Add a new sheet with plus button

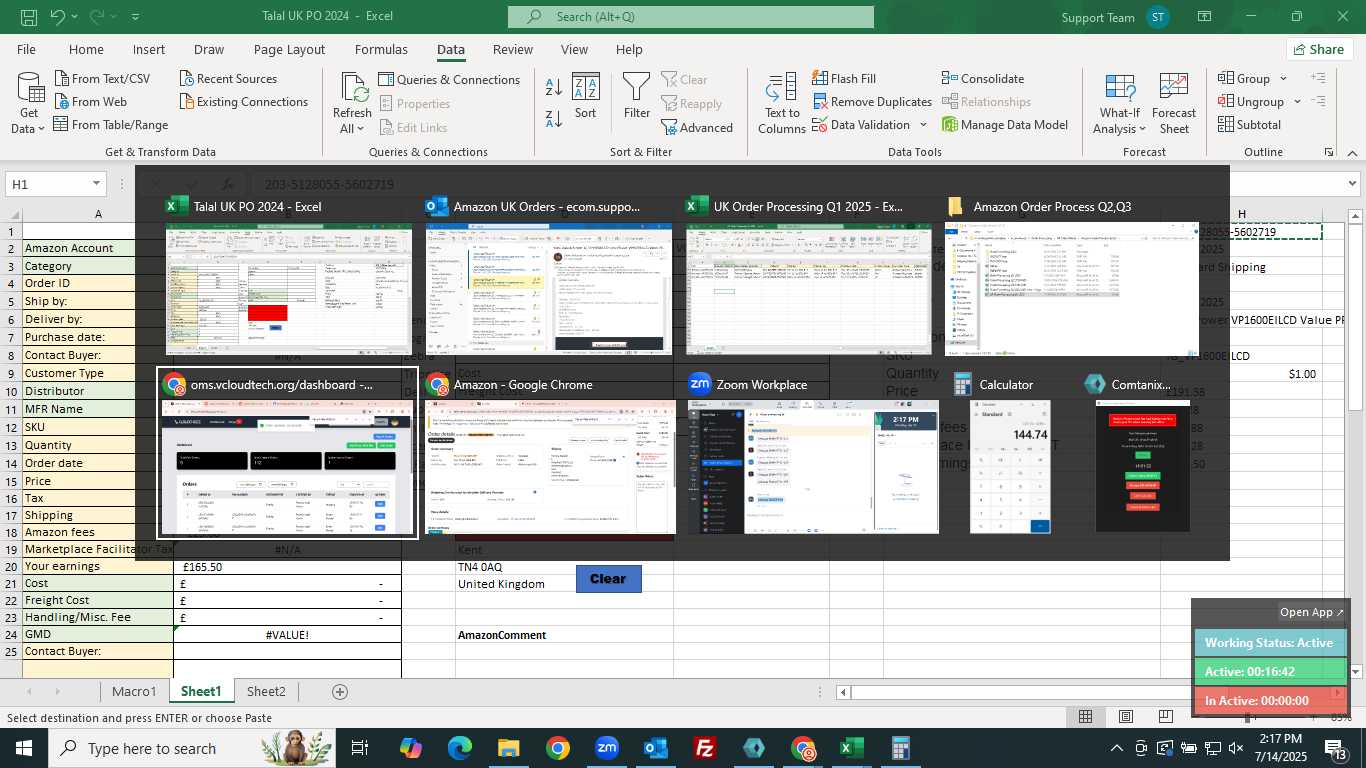tap(340, 692)
